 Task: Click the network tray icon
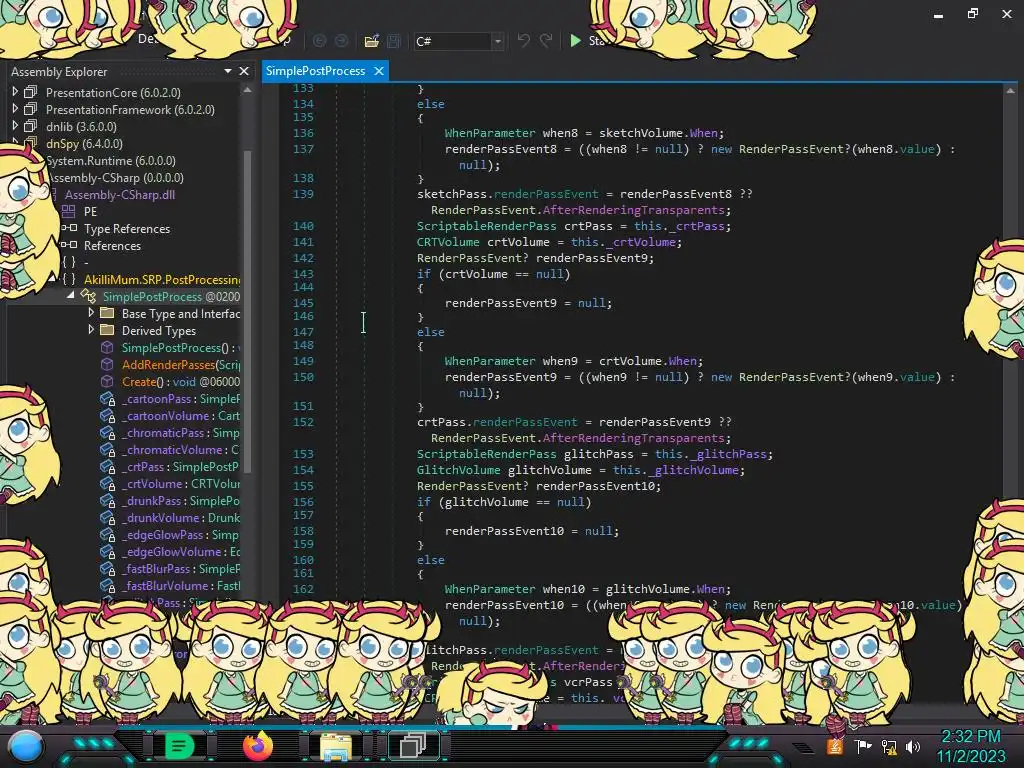coord(889,746)
